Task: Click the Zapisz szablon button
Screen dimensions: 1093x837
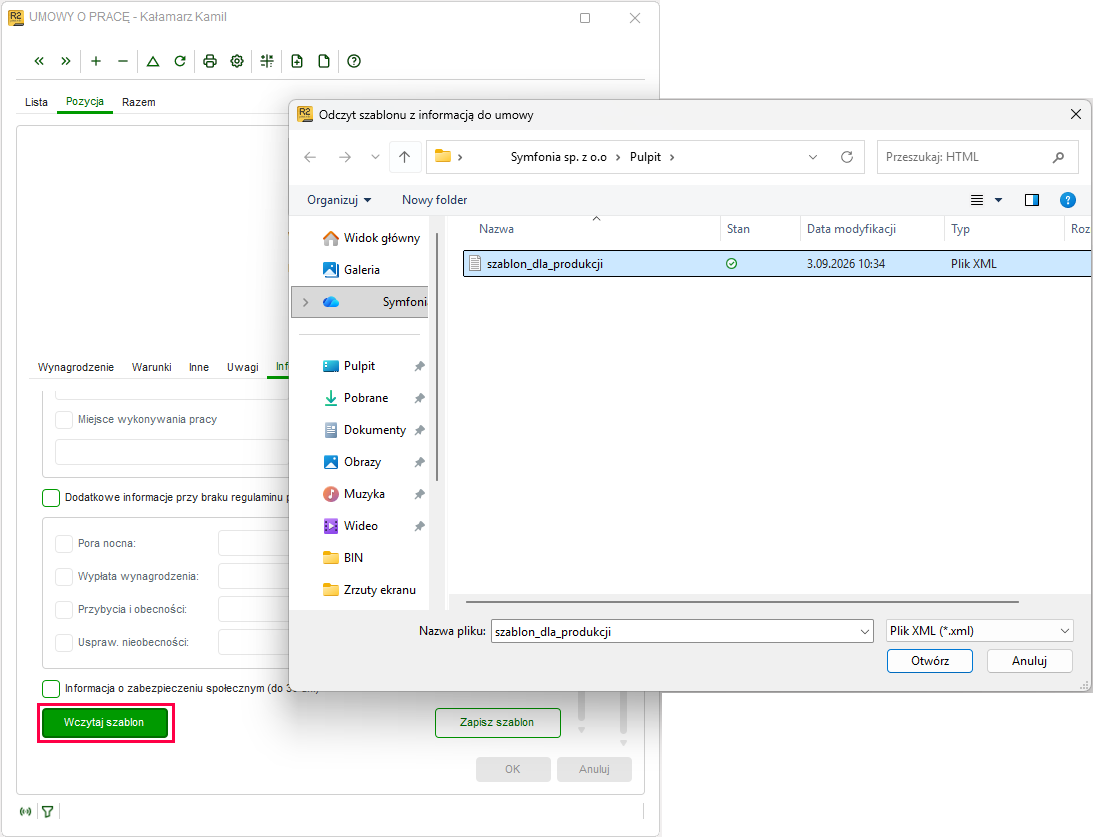Action: click(x=498, y=723)
